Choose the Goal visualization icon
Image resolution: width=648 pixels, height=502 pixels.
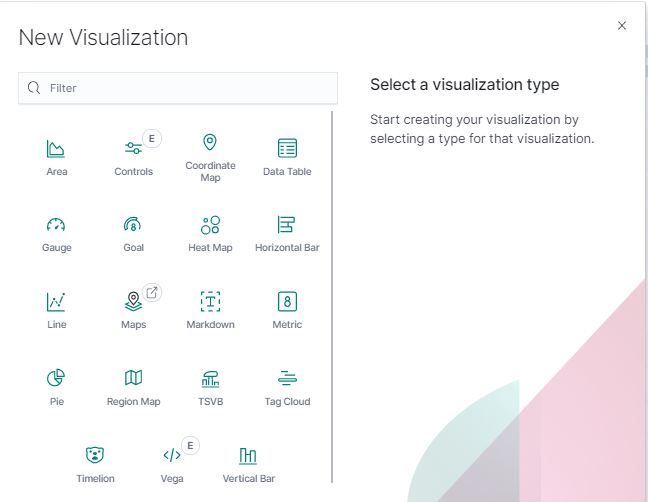133,224
